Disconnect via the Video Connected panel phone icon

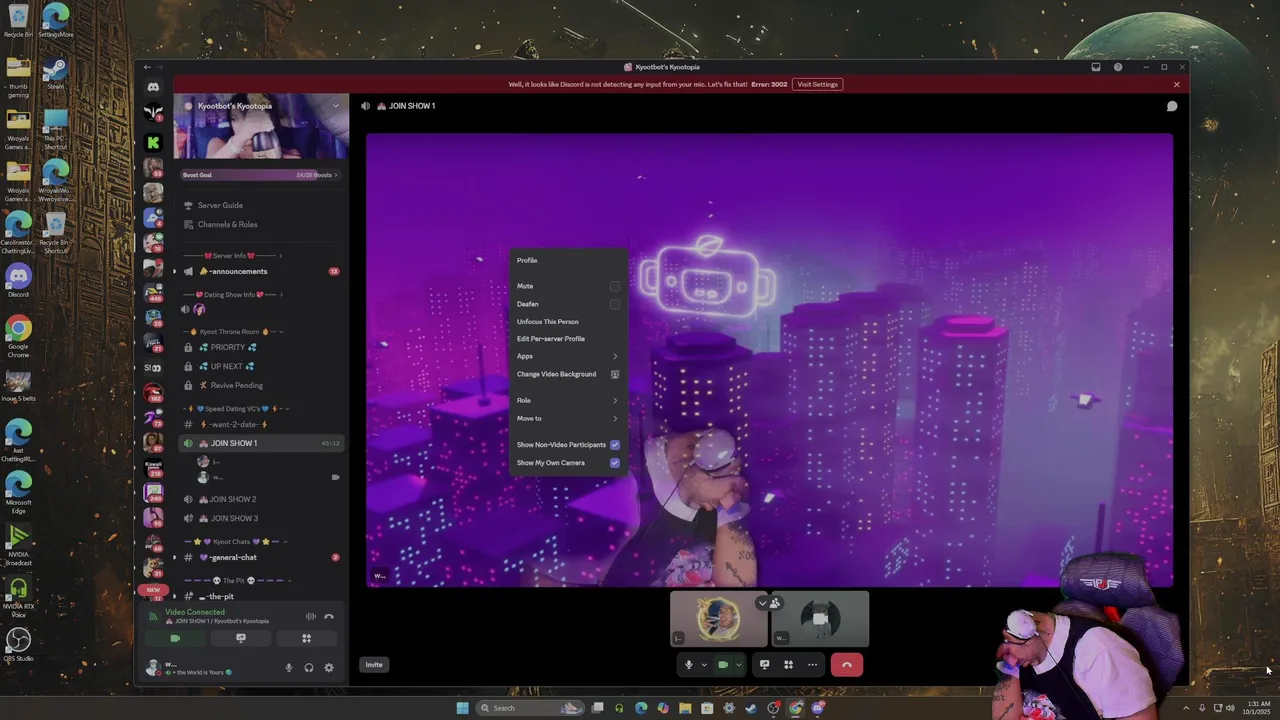pos(328,616)
